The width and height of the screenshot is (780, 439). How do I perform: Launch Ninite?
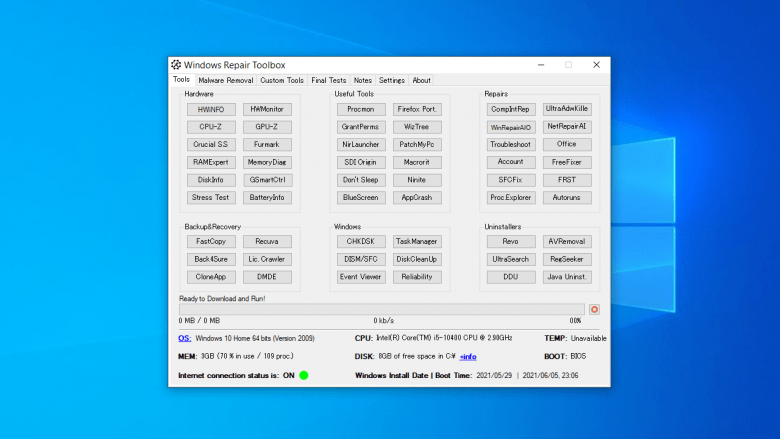(x=417, y=180)
